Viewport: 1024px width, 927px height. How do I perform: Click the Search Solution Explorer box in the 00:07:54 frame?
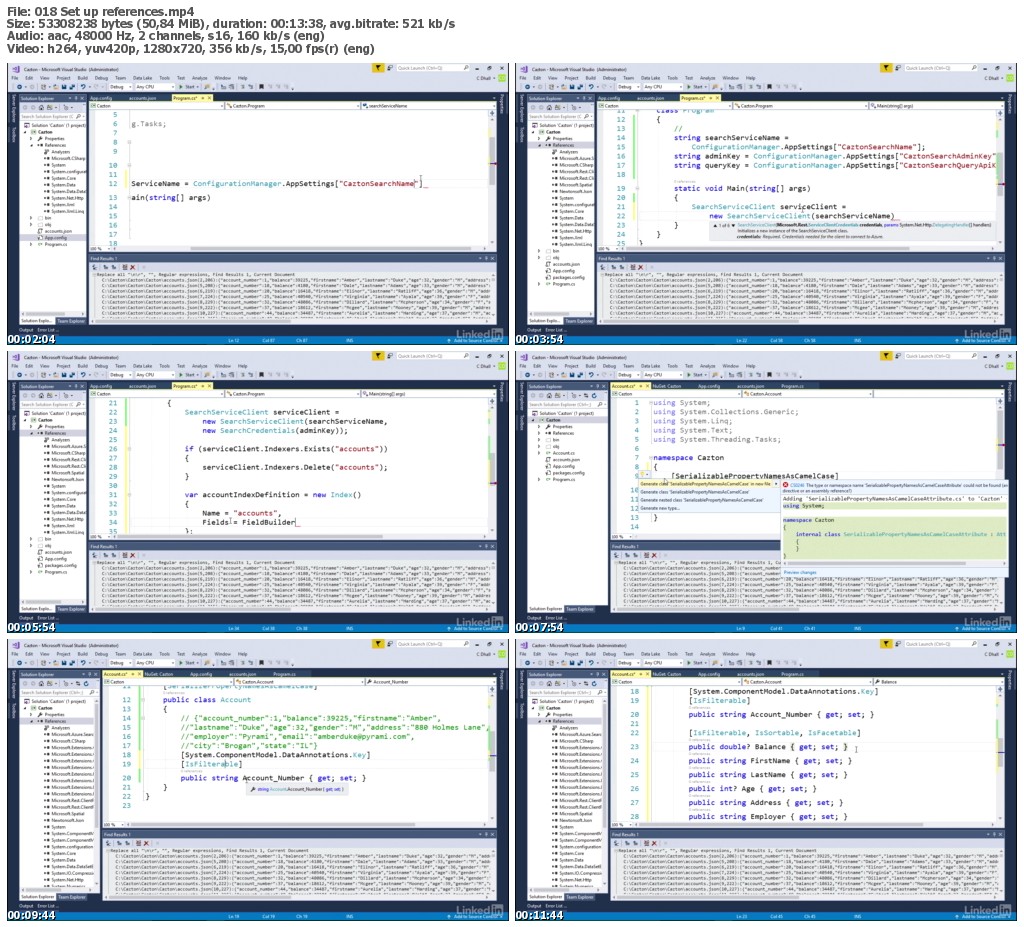pos(566,405)
